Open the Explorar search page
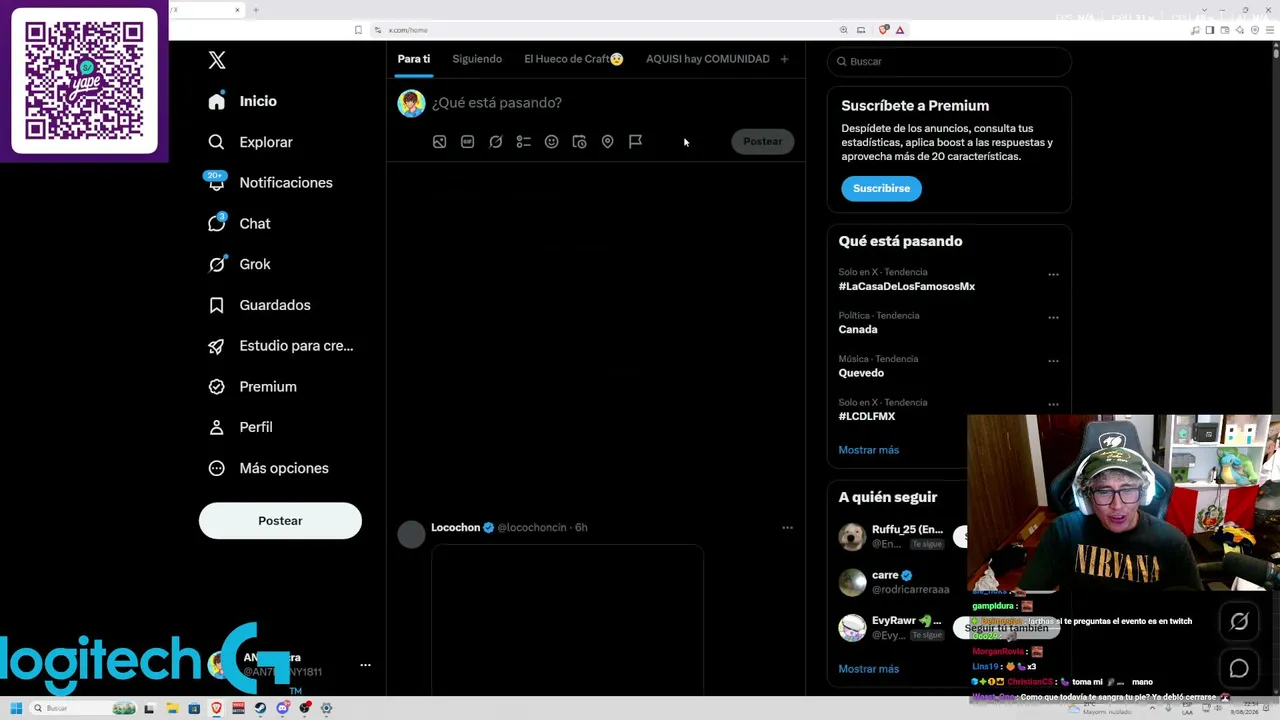The width and height of the screenshot is (1280, 720). pyautogui.click(x=250, y=142)
